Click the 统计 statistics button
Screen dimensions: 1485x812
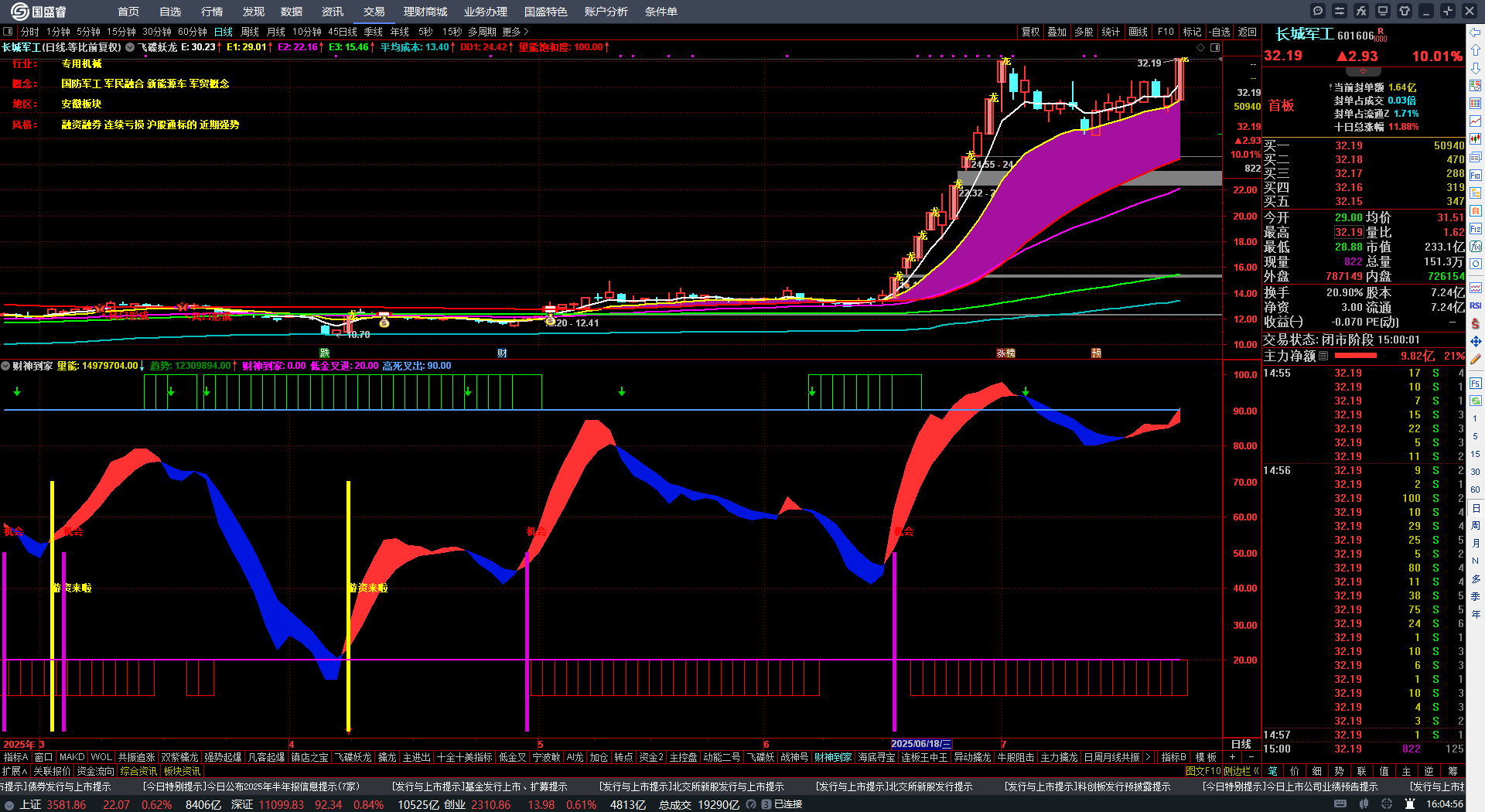1111,32
